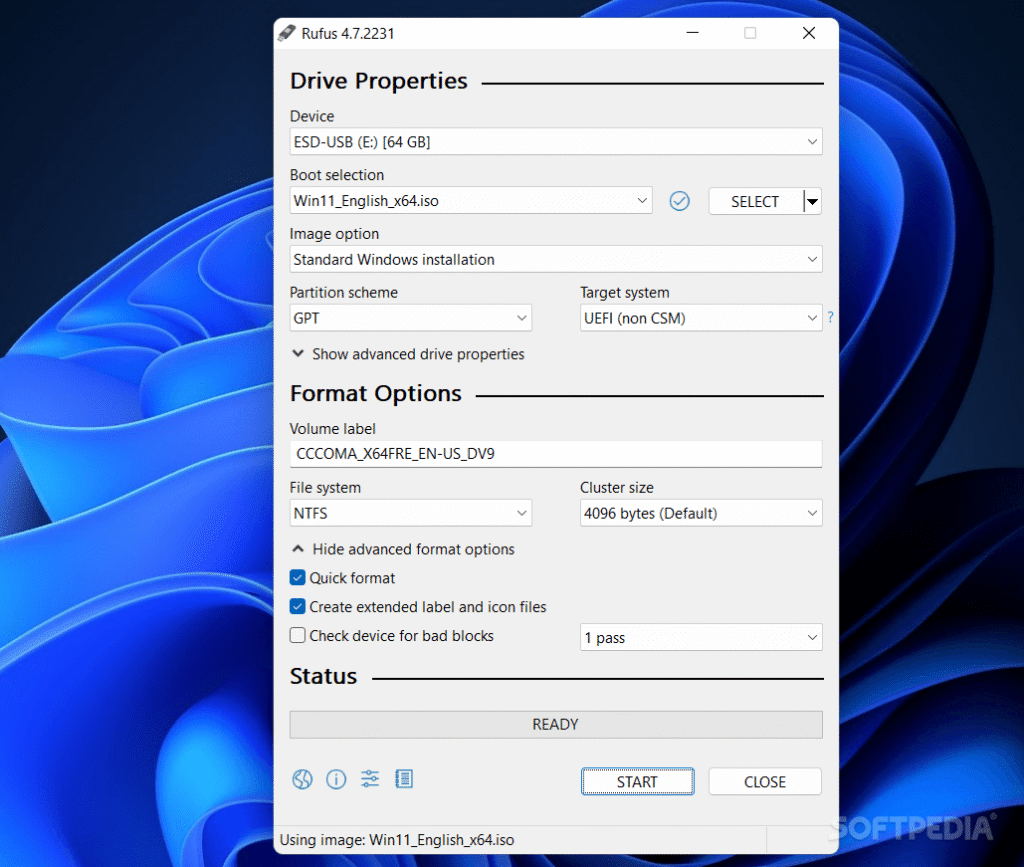Uncheck Create extended label and icon files
1024x867 pixels.
pos(297,607)
